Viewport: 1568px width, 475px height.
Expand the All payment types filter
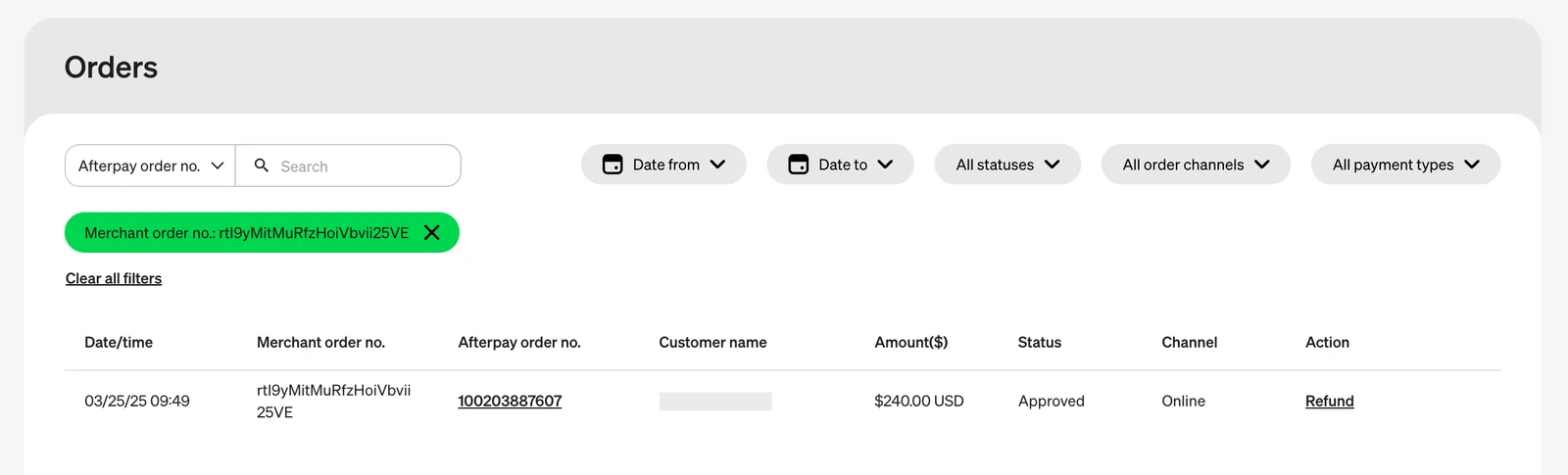click(x=1405, y=165)
